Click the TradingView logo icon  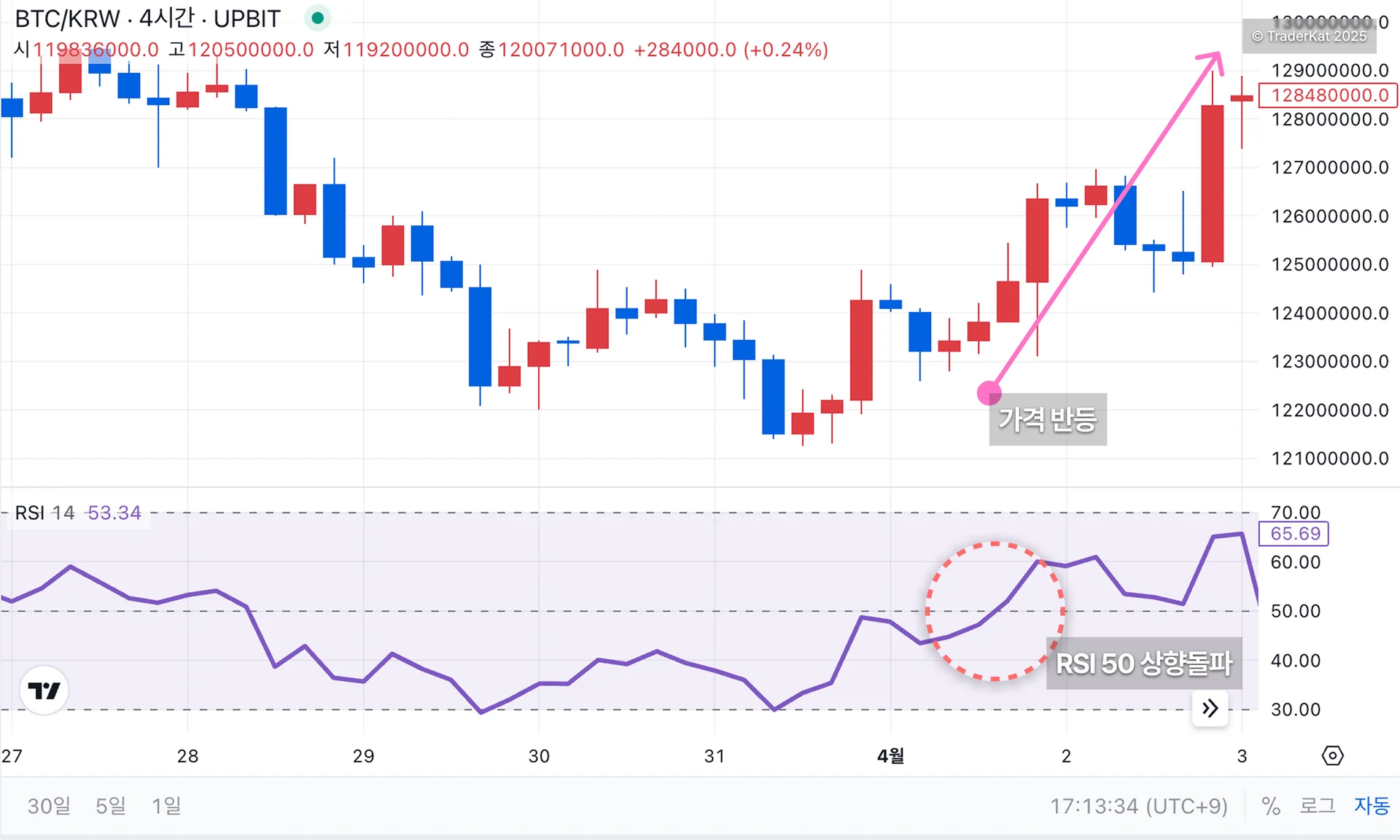[x=44, y=690]
